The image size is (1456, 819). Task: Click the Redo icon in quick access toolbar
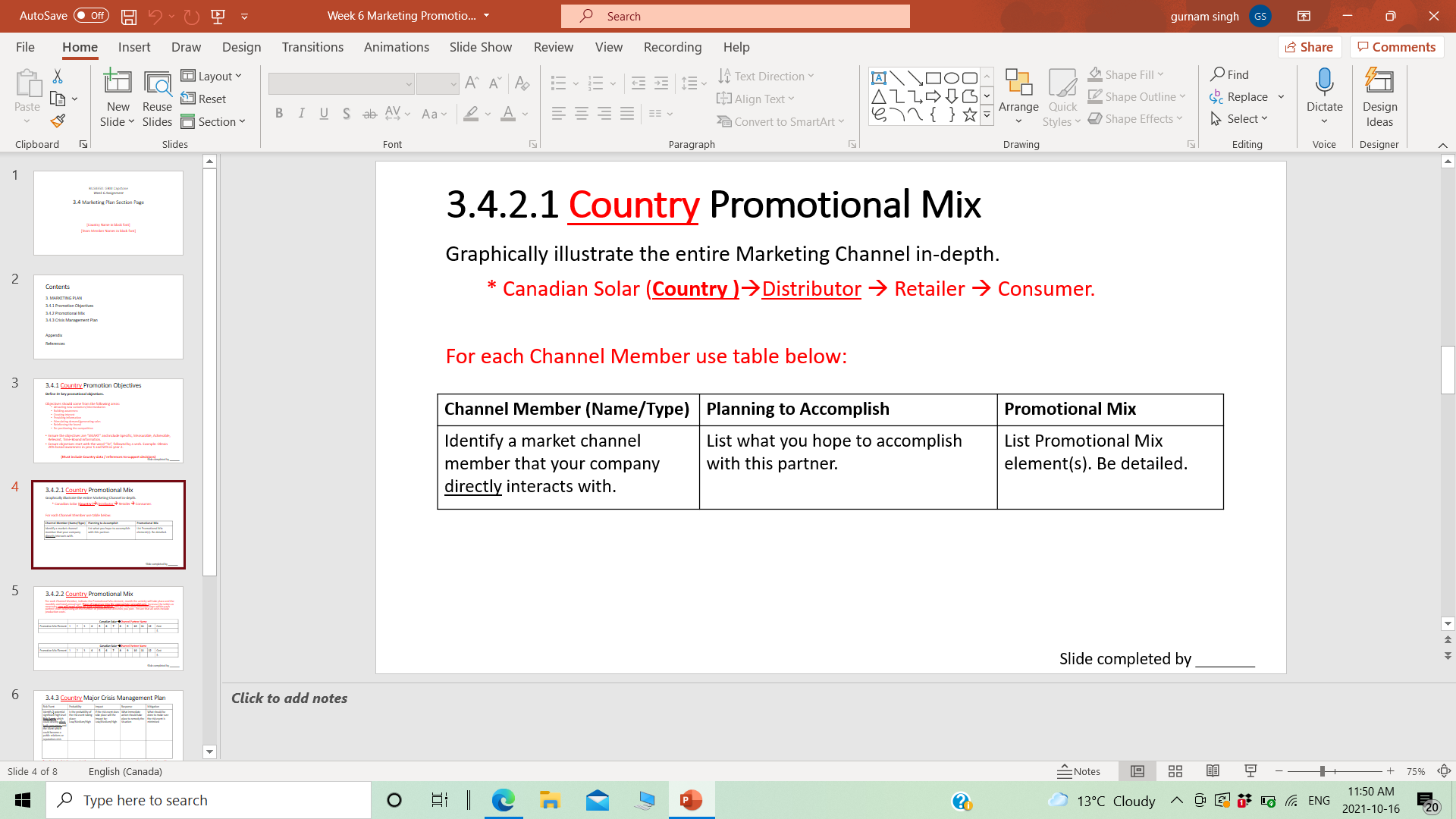coord(192,16)
